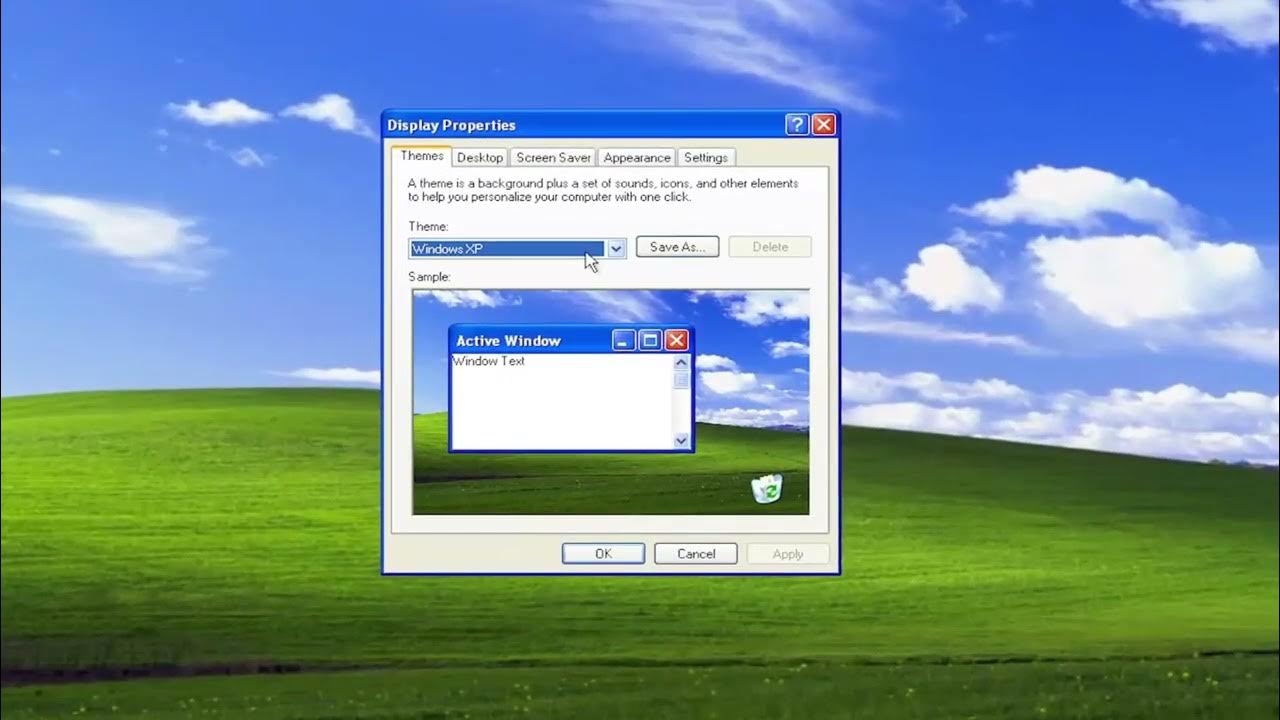Click the Display Properties title bar text

451,125
